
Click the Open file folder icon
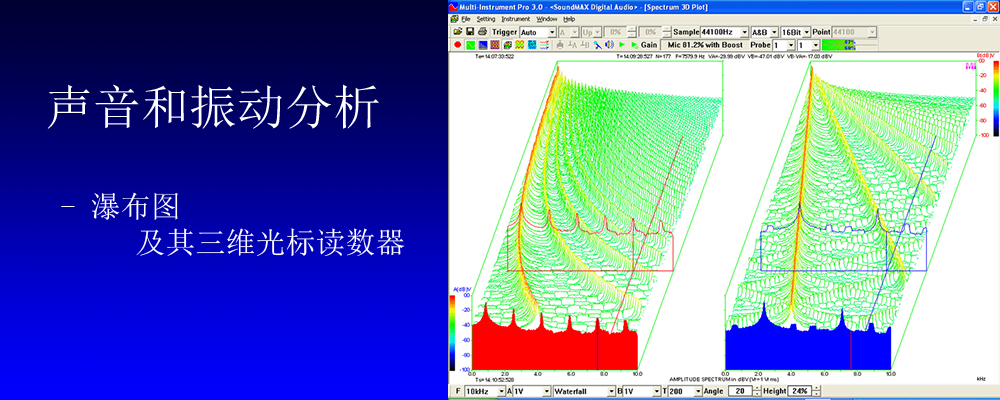458,31
